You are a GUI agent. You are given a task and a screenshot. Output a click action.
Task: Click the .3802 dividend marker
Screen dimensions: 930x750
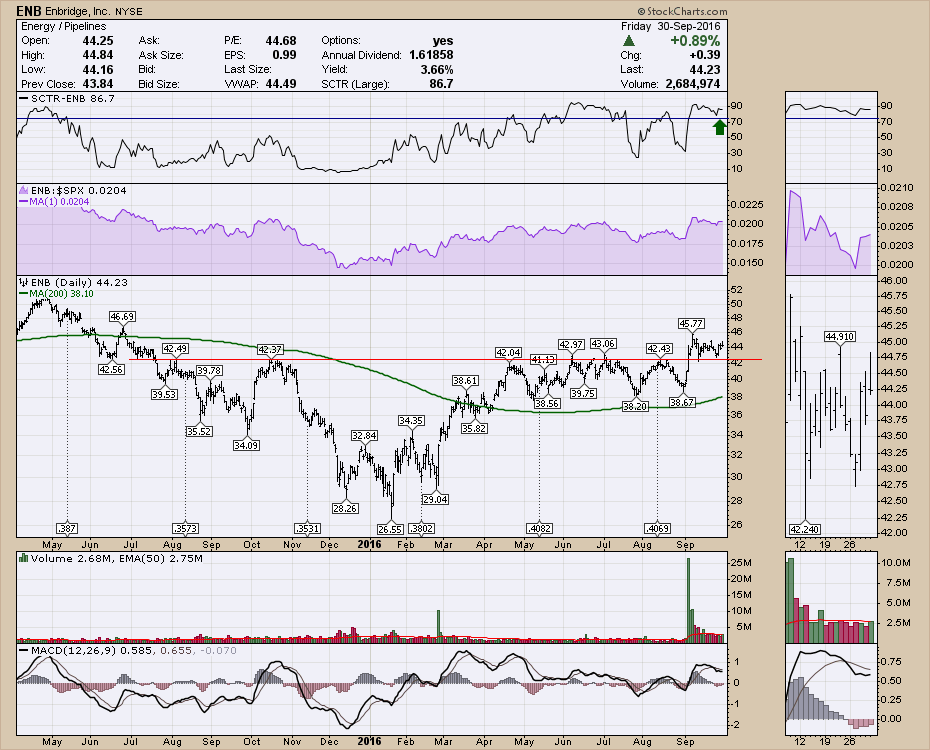pos(422,528)
